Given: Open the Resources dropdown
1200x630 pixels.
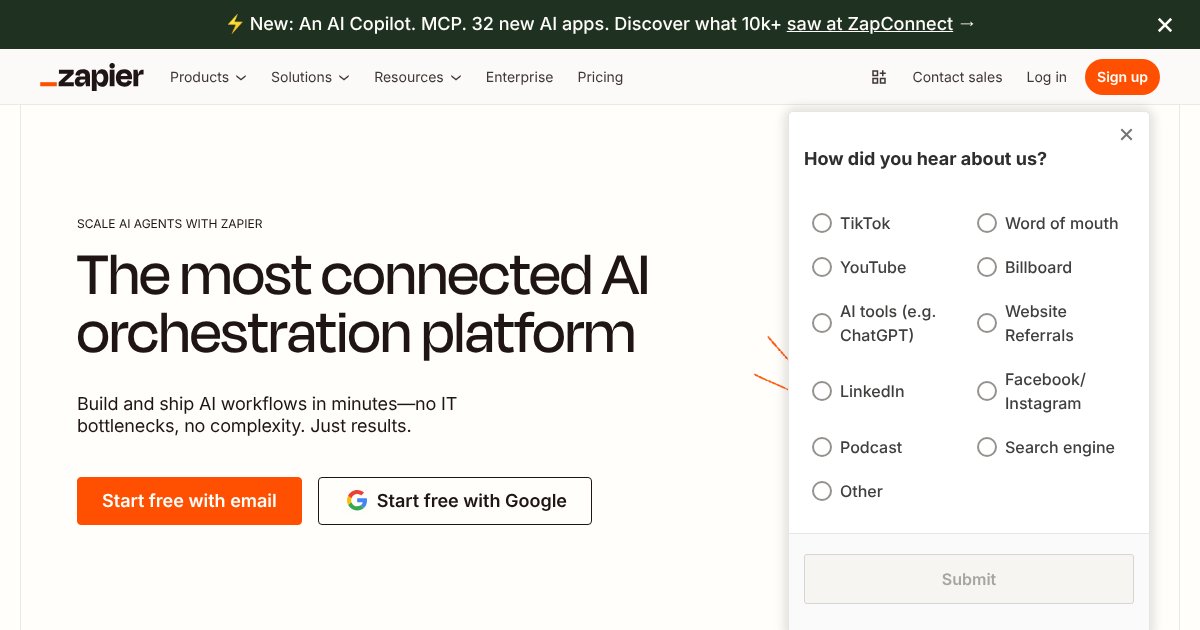Looking at the screenshot, I should point(417,77).
